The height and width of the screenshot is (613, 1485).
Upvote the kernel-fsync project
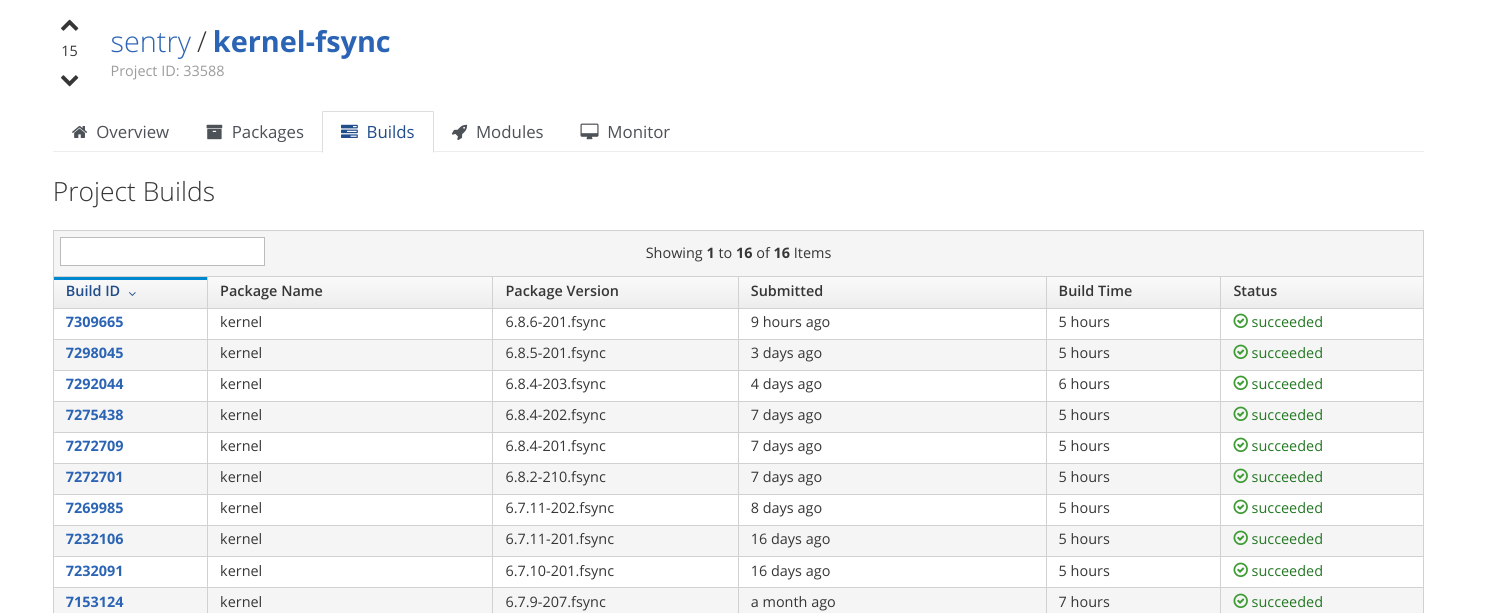(69, 26)
